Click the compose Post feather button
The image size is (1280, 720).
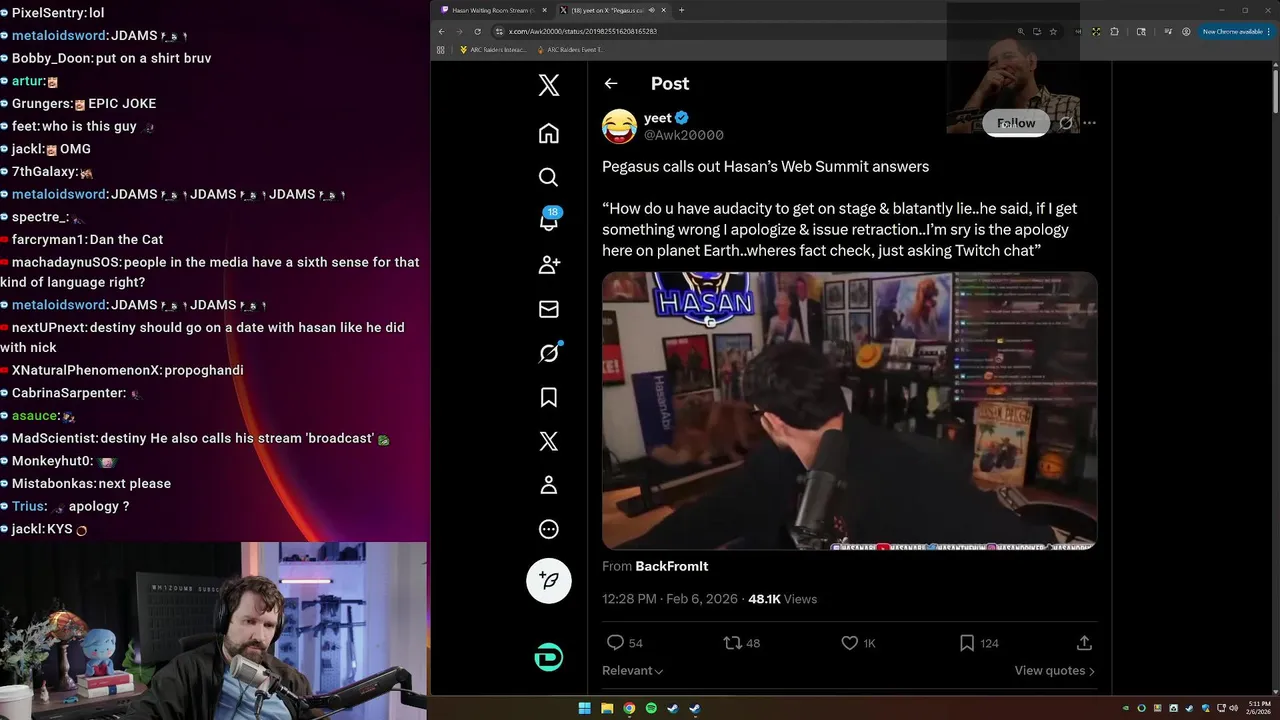(549, 580)
